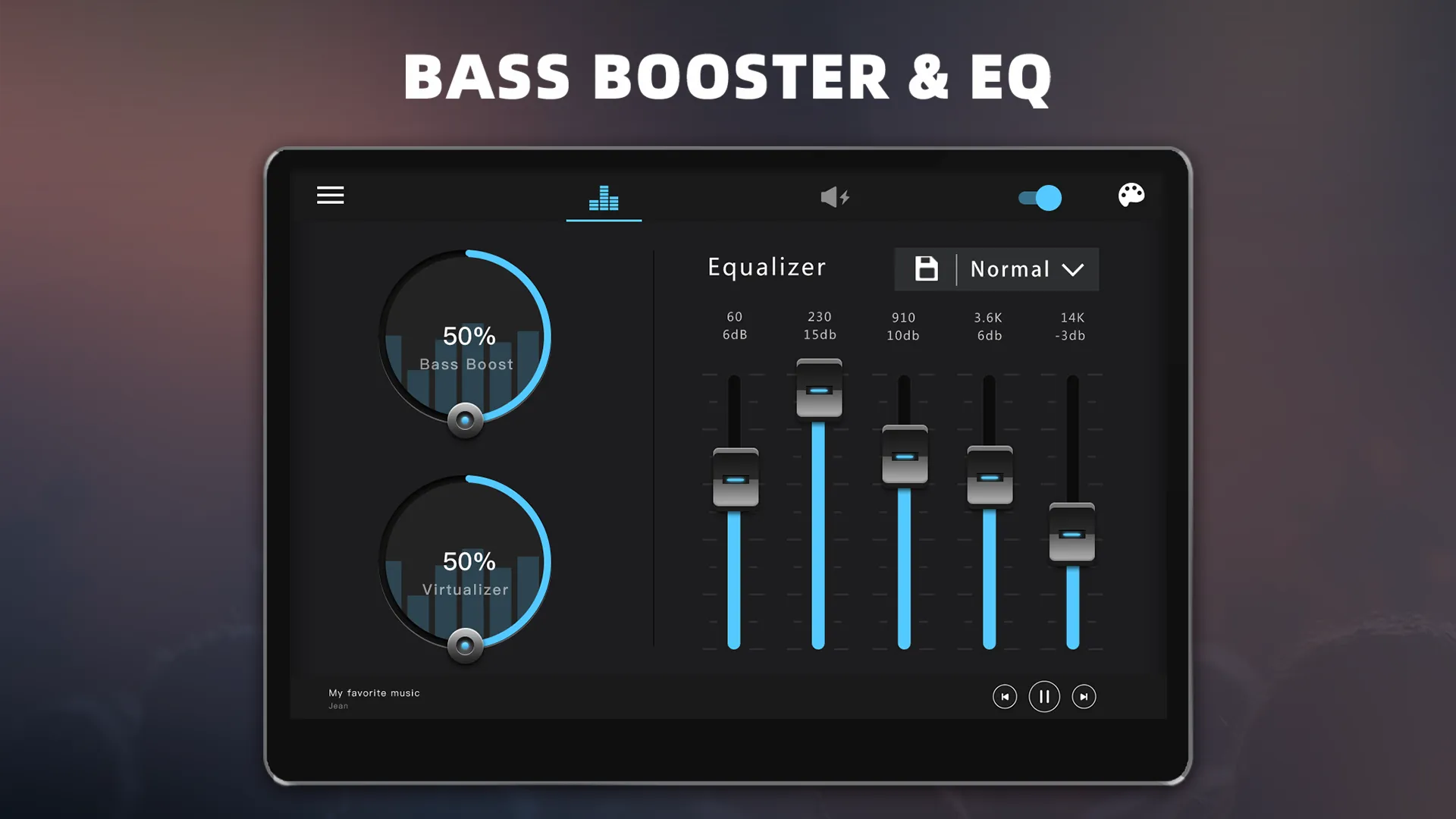
Task: Skip to previous track using back icon
Action: click(x=1005, y=695)
